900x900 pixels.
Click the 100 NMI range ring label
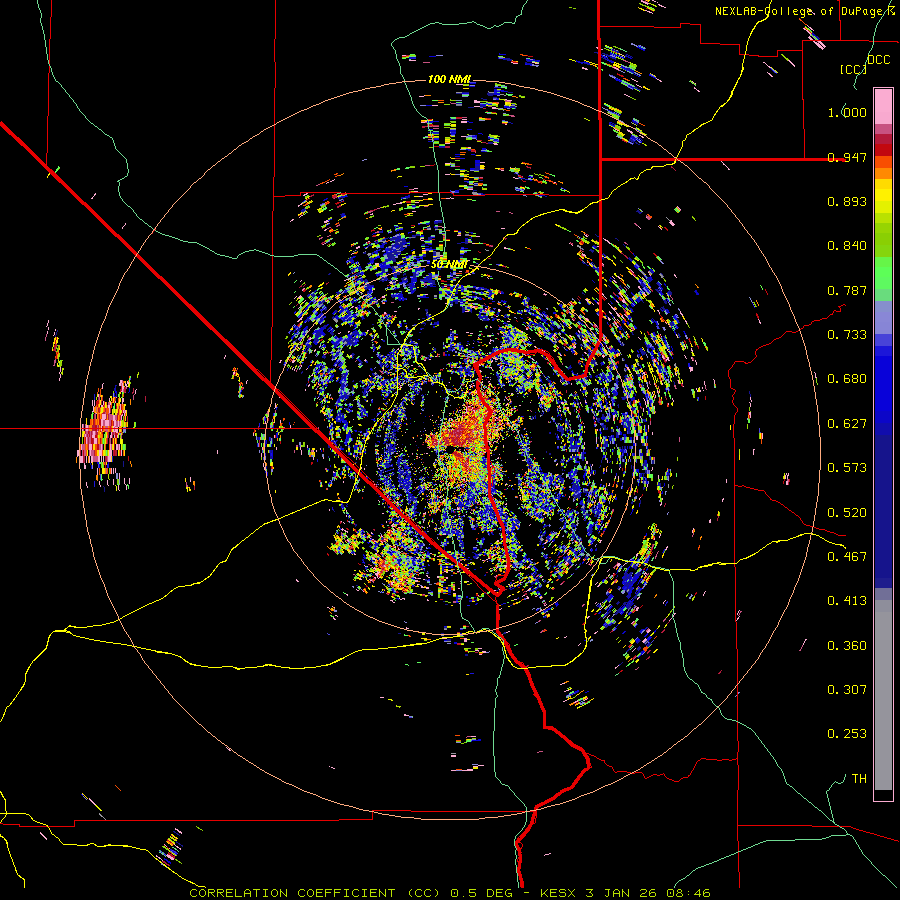point(449,79)
